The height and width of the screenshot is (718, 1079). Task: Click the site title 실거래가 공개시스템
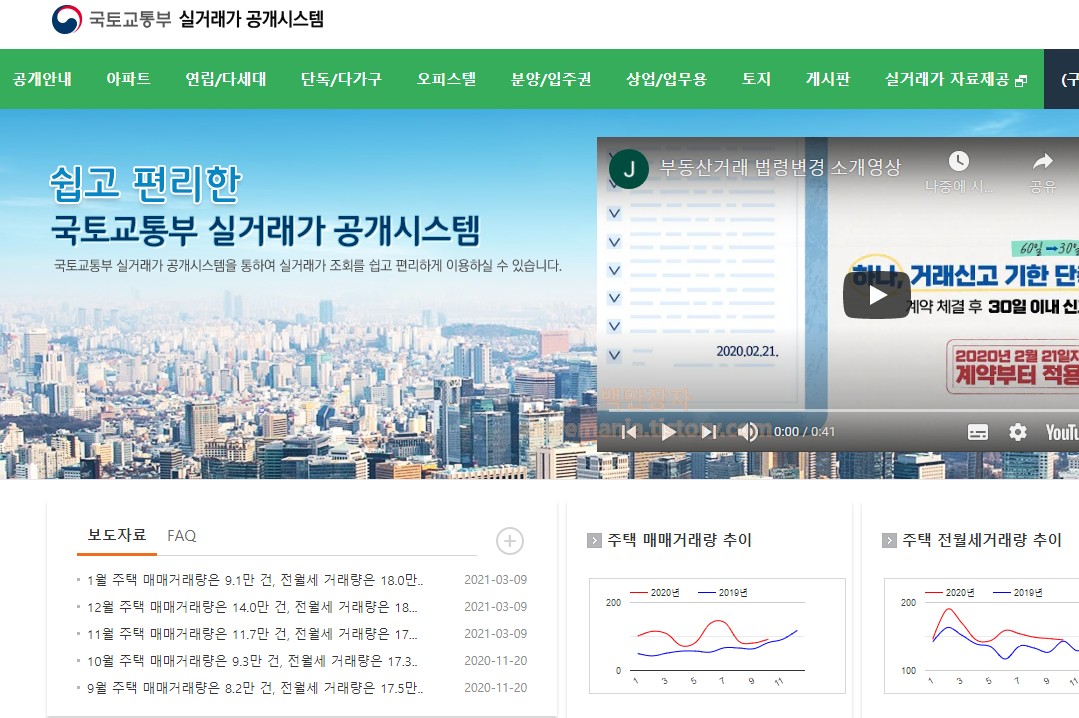tap(251, 19)
